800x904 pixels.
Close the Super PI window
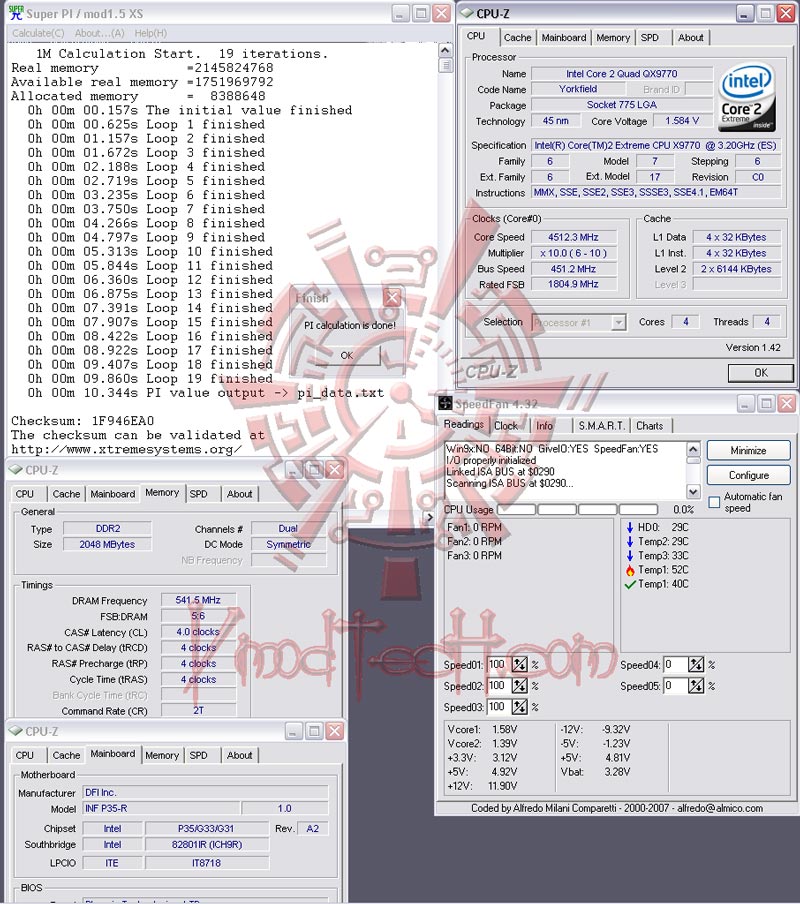click(441, 13)
